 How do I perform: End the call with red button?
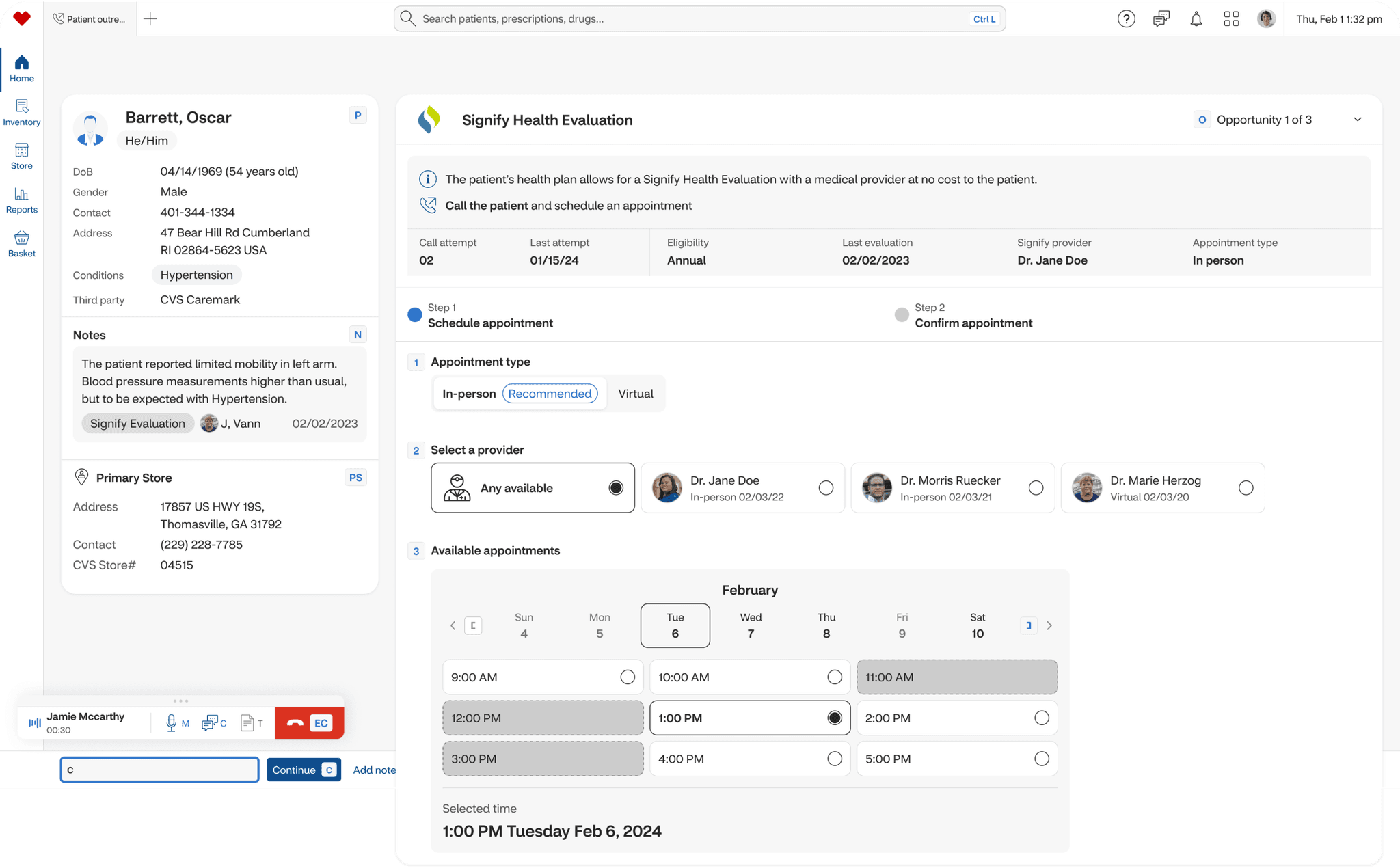296,723
